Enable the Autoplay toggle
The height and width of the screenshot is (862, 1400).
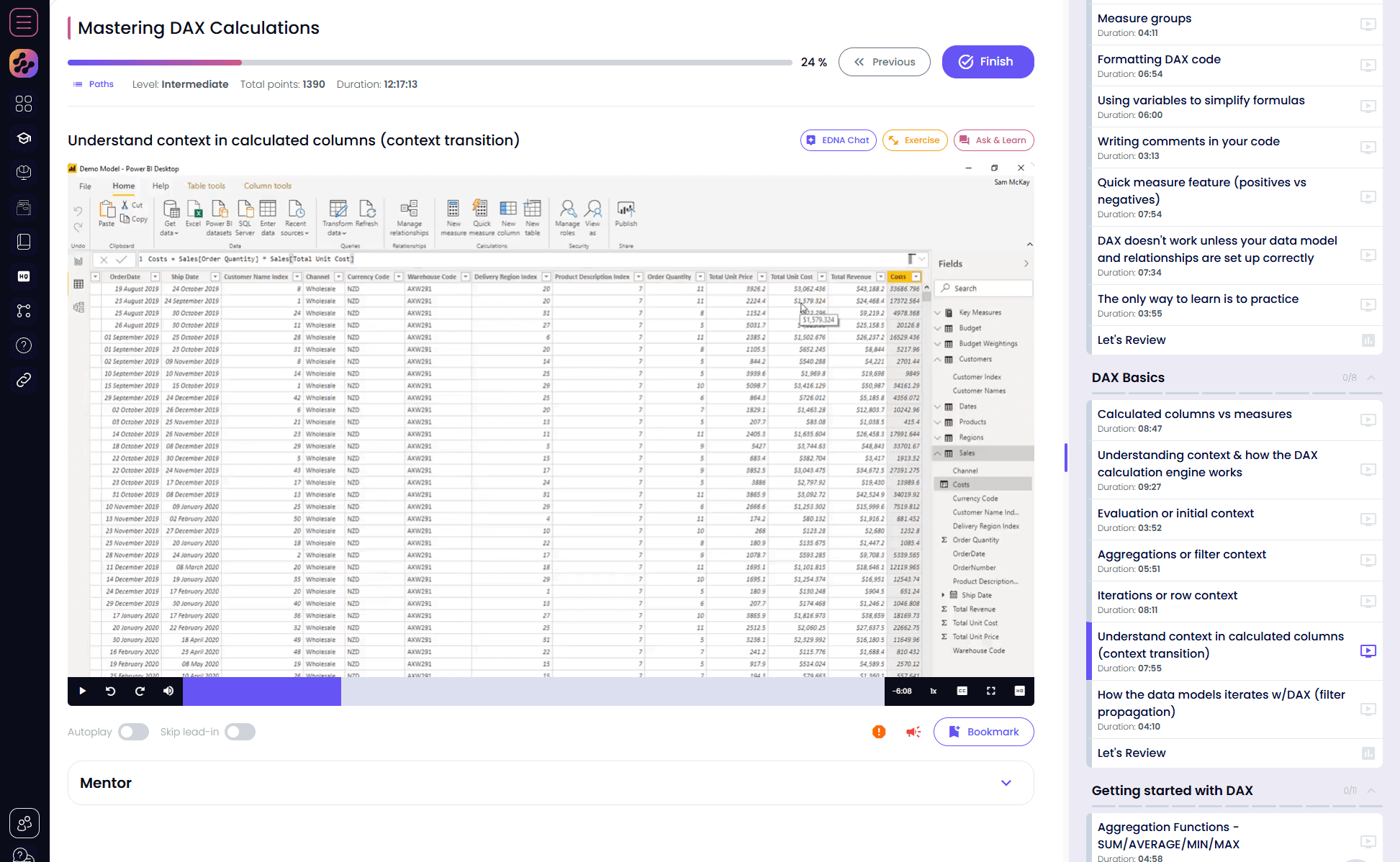133,732
